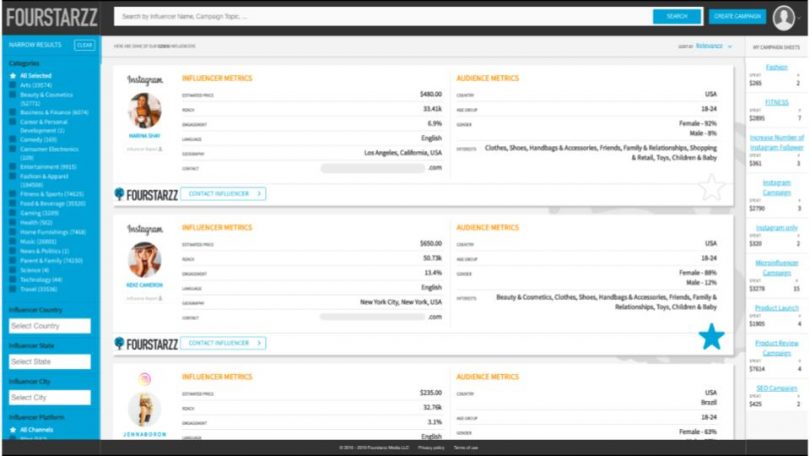The height and width of the screenshot is (456, 810).
Task: Check the Food & Beverage category
Action: pyautogui.click(x=13, y=203)
